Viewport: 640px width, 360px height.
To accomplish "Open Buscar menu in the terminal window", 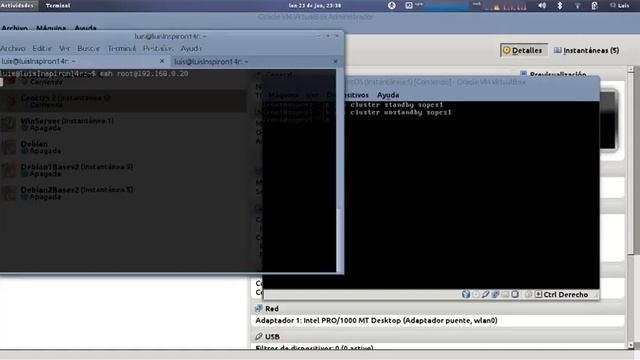I will pos(89,48).
